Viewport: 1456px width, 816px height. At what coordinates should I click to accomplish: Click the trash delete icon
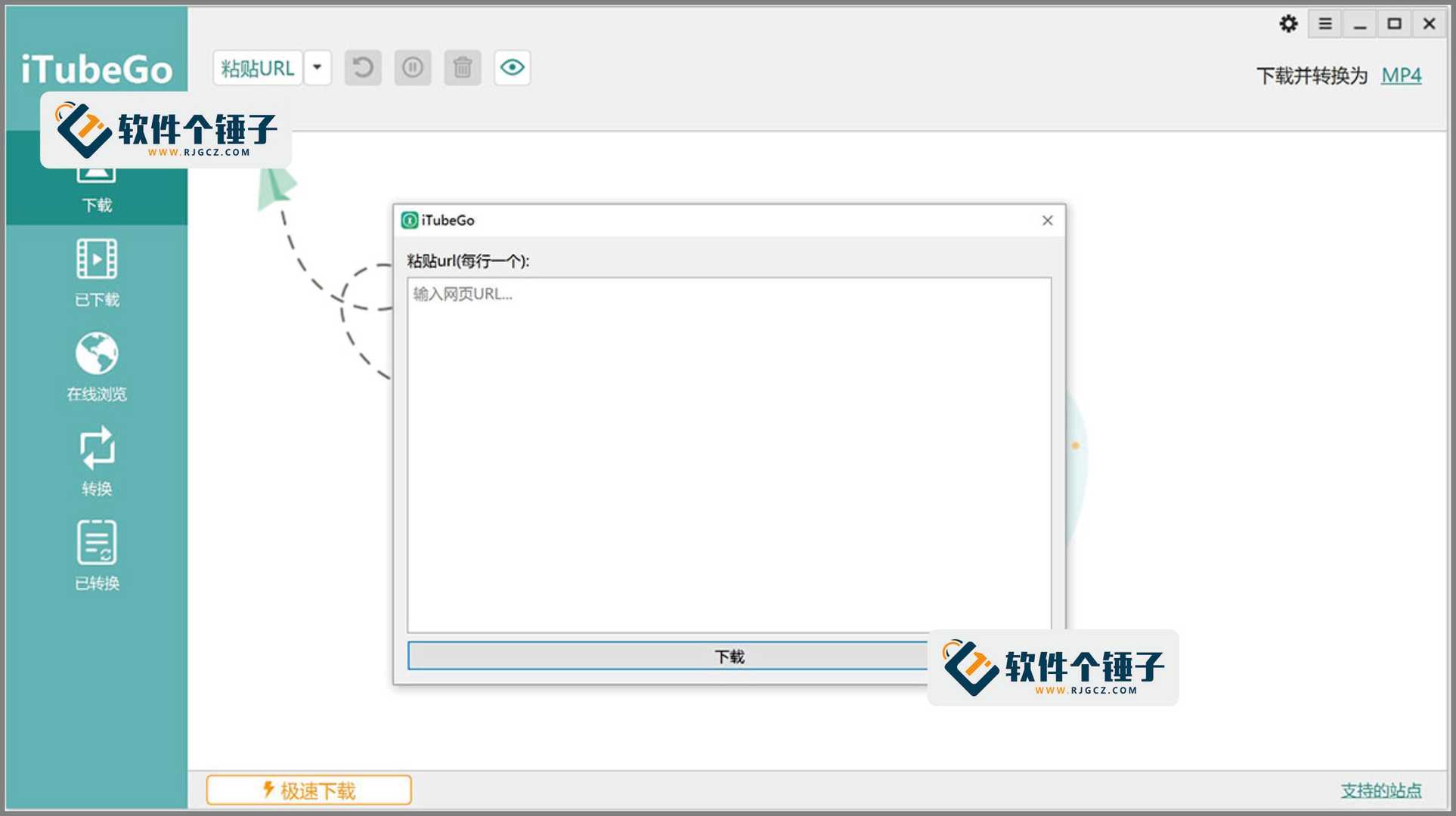[x=463, y=68]
